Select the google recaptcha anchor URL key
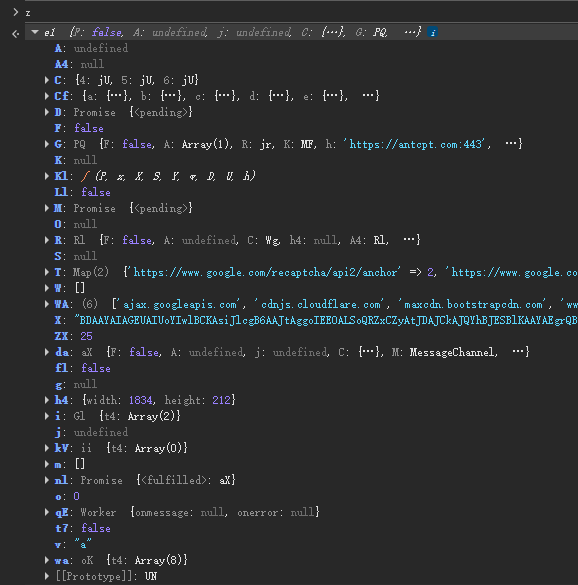 click(265, 273)
